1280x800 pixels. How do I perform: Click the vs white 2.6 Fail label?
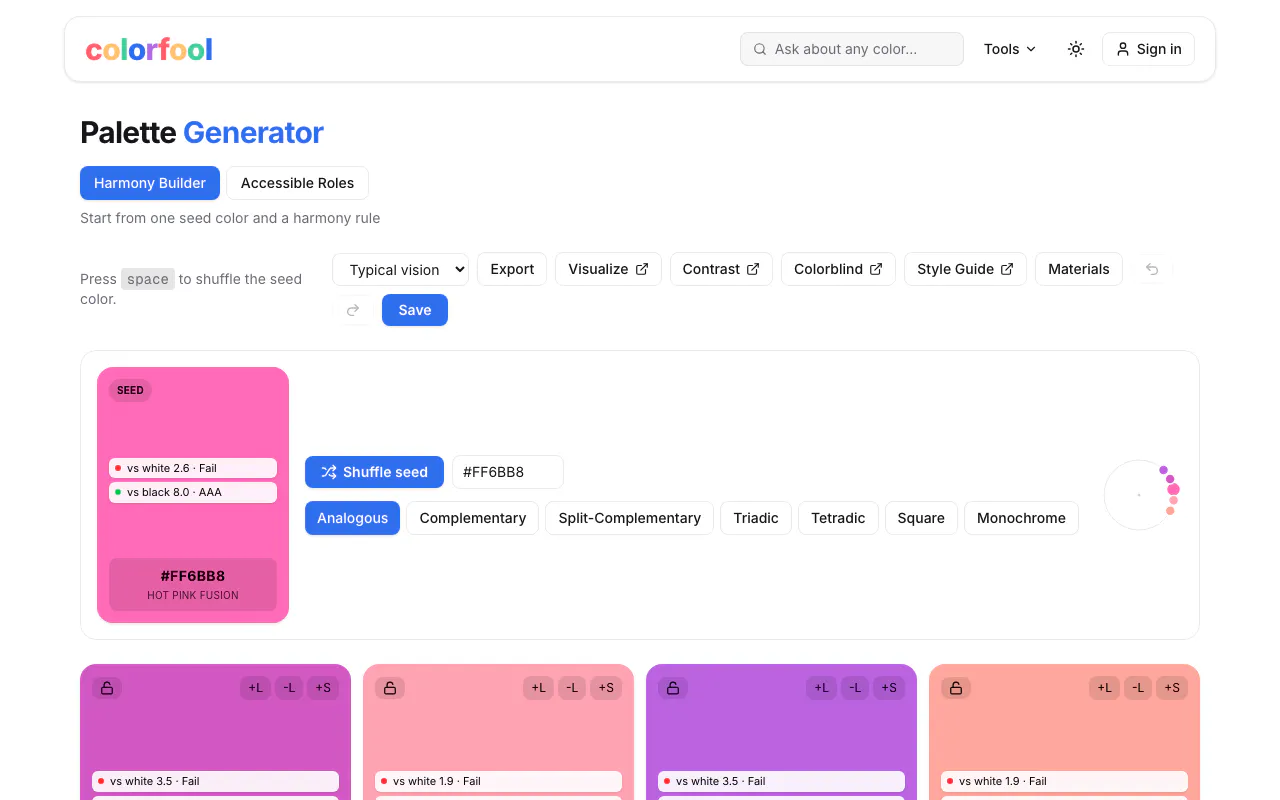pos(193,468)
